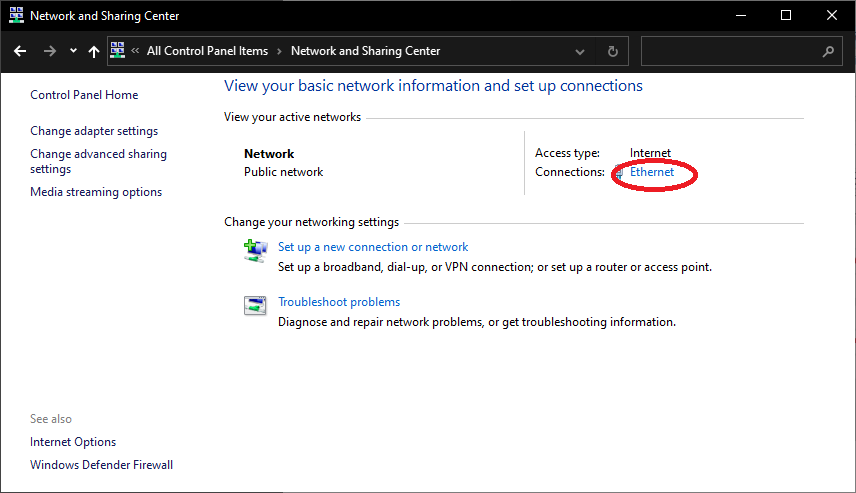Open Change adapter settings
Viewport: 856px width, 493px height.
coord(94,131)
